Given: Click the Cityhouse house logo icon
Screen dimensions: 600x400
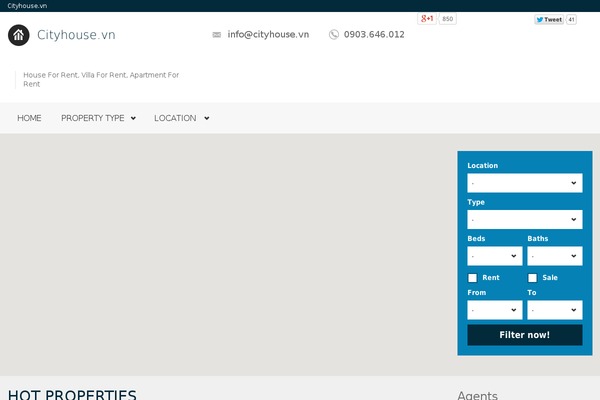Looking at the screenshot, I should [18, 35].
